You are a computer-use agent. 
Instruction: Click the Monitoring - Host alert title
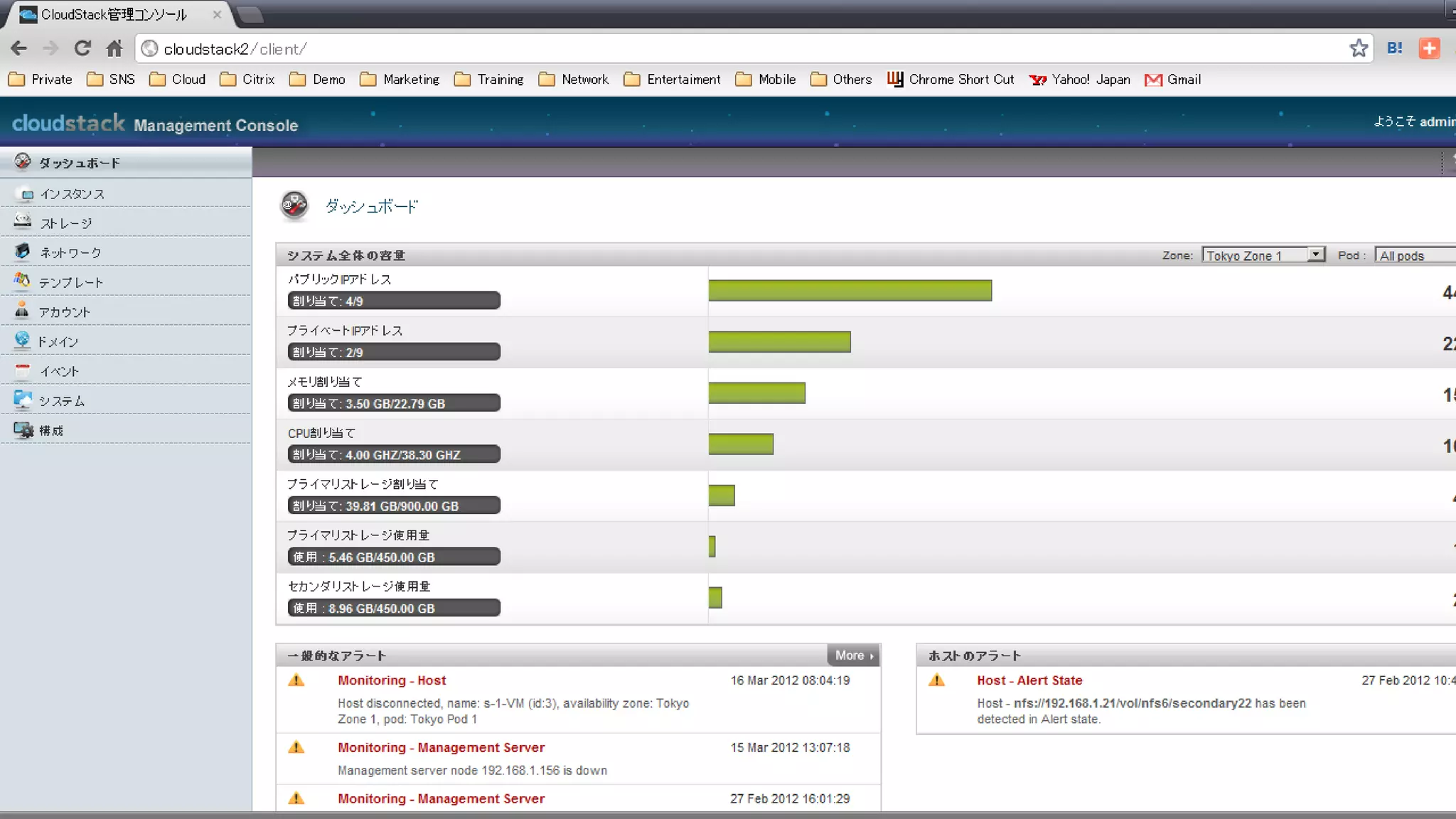392,680
